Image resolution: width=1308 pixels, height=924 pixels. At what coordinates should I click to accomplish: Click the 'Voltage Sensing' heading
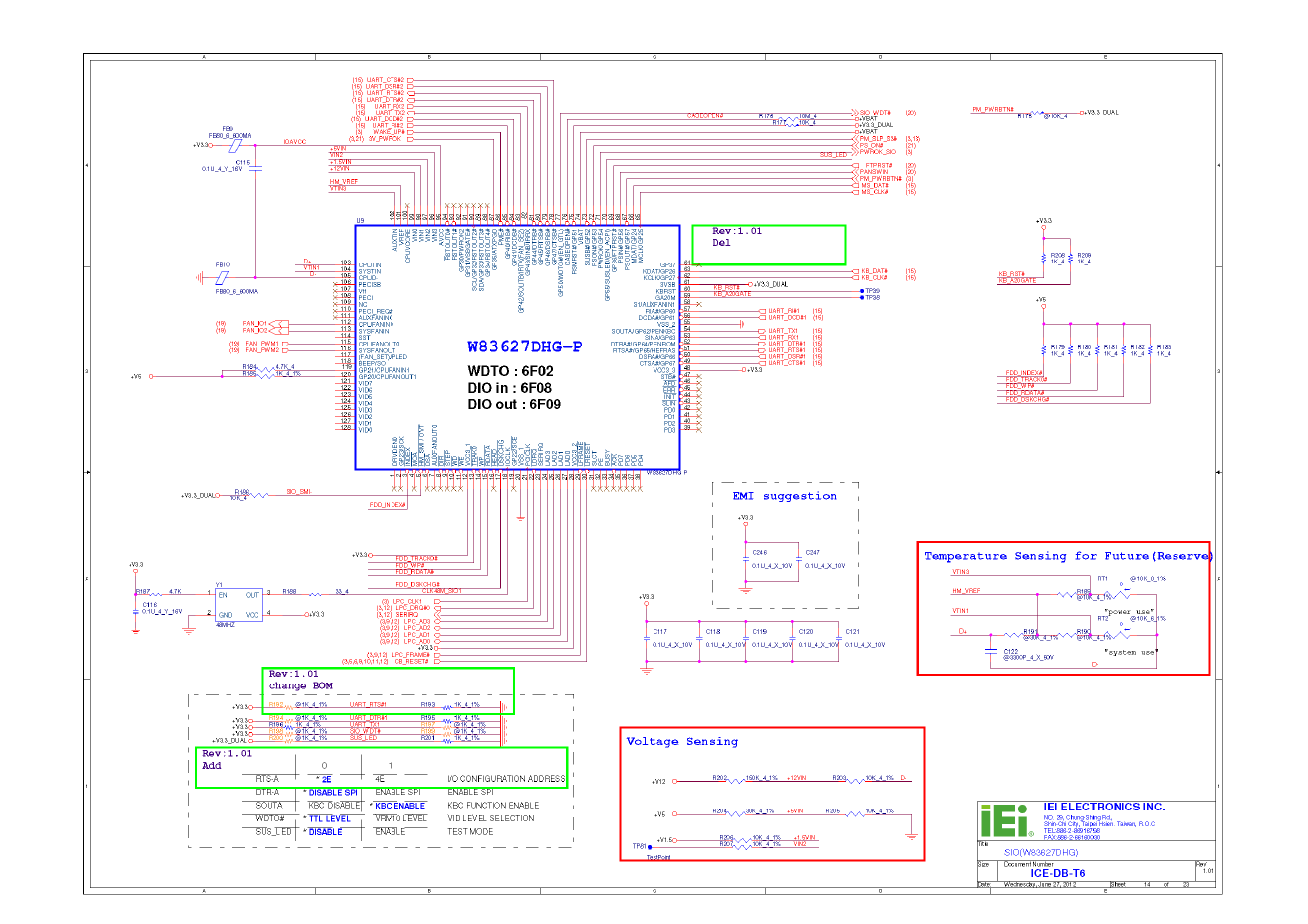682,741
